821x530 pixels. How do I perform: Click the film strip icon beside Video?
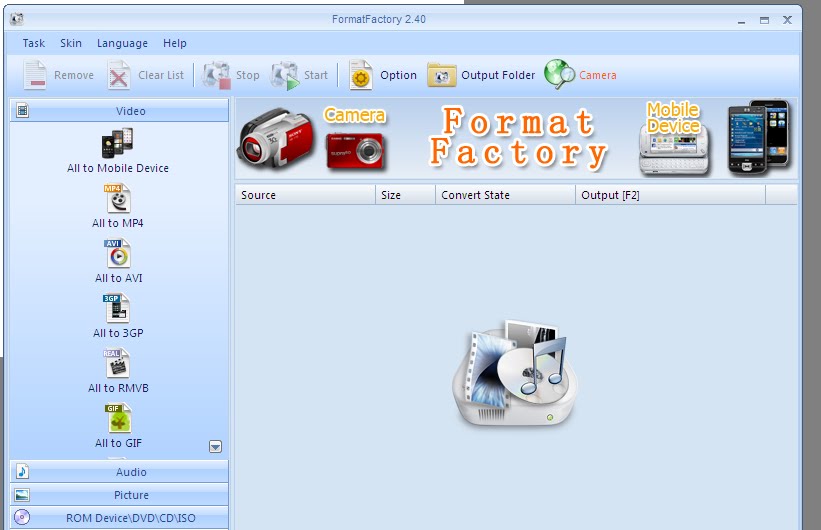point(23,111)
